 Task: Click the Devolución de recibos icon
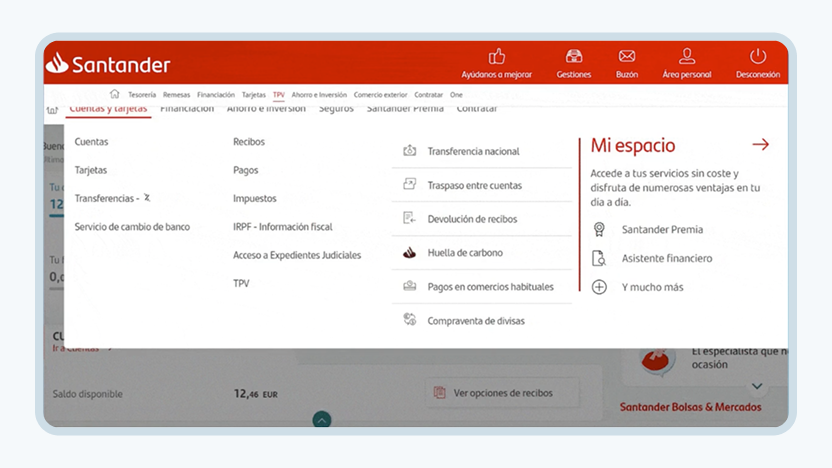pyautogui.click(x=410, y=218)
